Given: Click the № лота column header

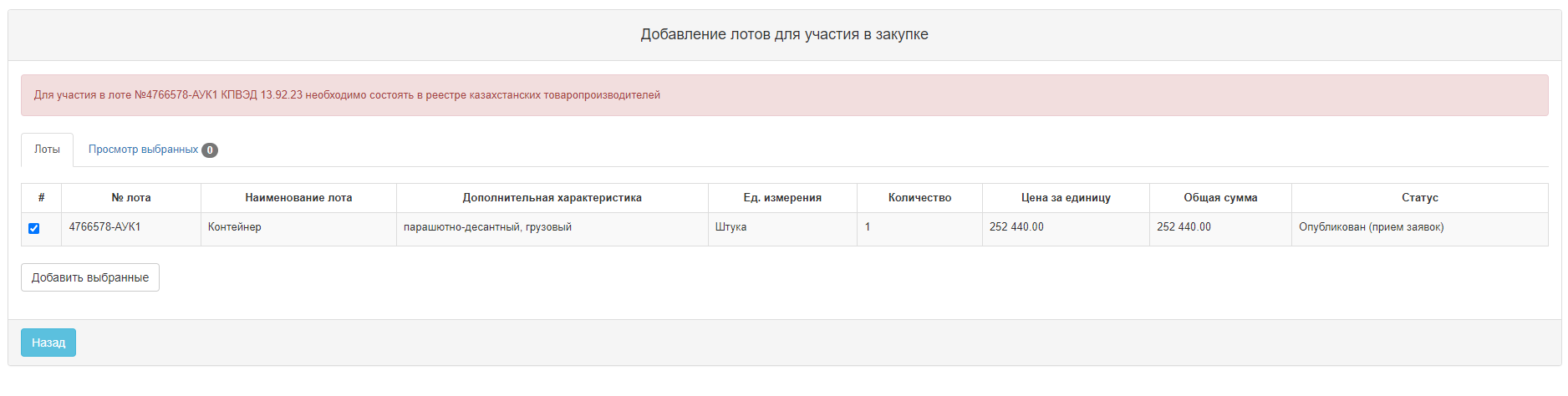Looking at the screenshot, I should coord(131,198).
